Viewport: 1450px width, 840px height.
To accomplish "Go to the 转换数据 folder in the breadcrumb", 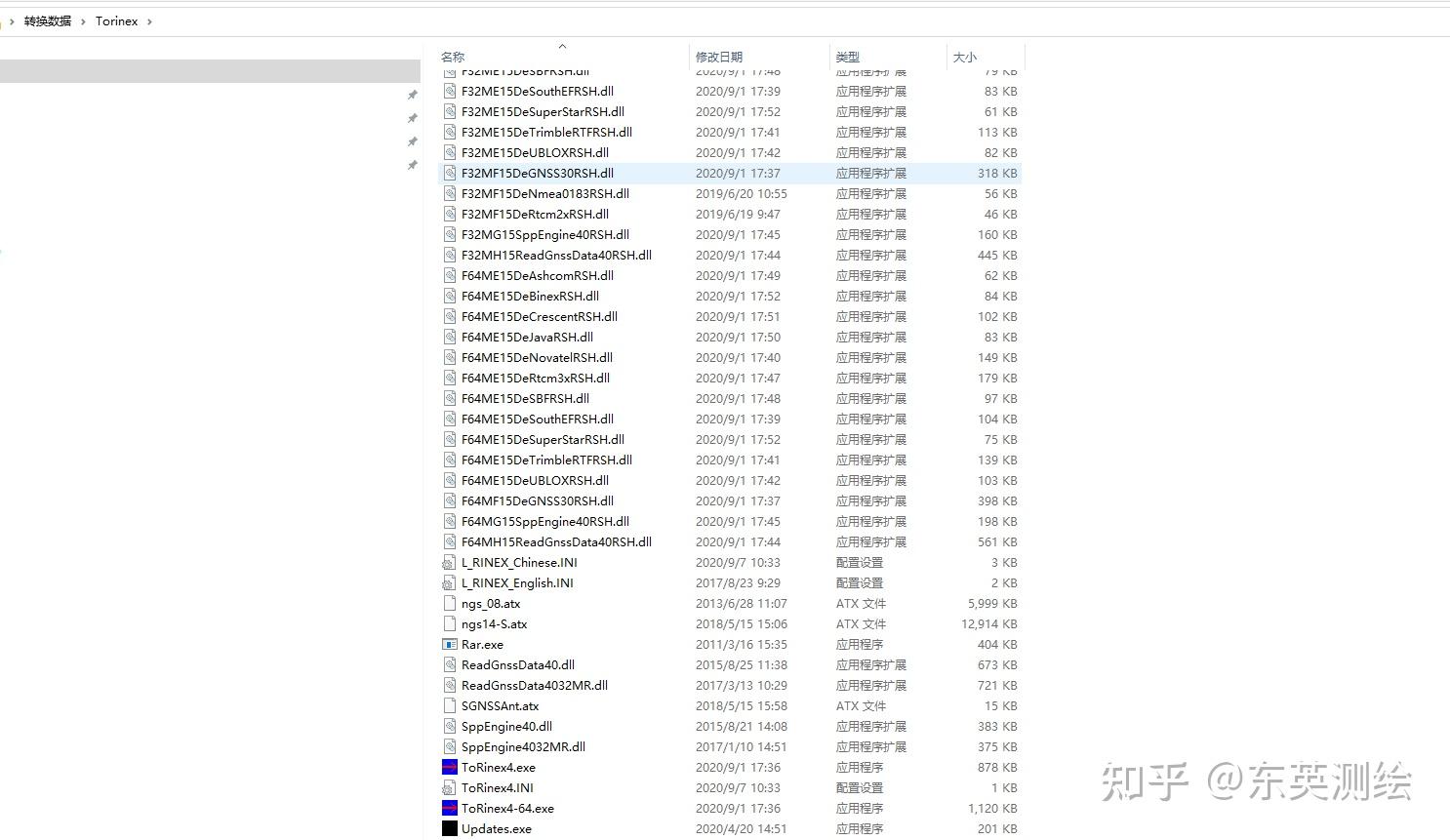I will click(48, 21).
